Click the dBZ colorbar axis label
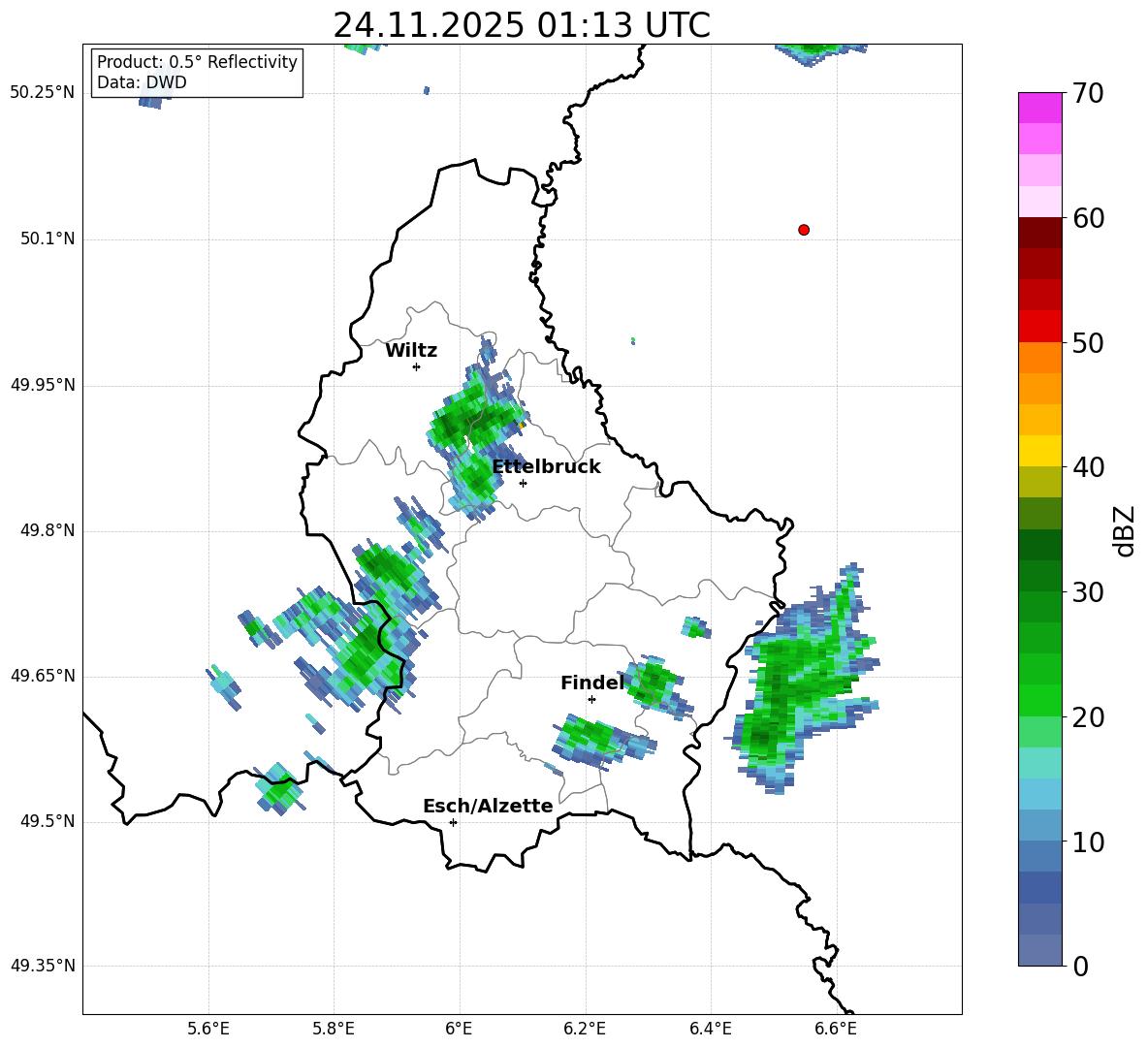 point(1126,530)
